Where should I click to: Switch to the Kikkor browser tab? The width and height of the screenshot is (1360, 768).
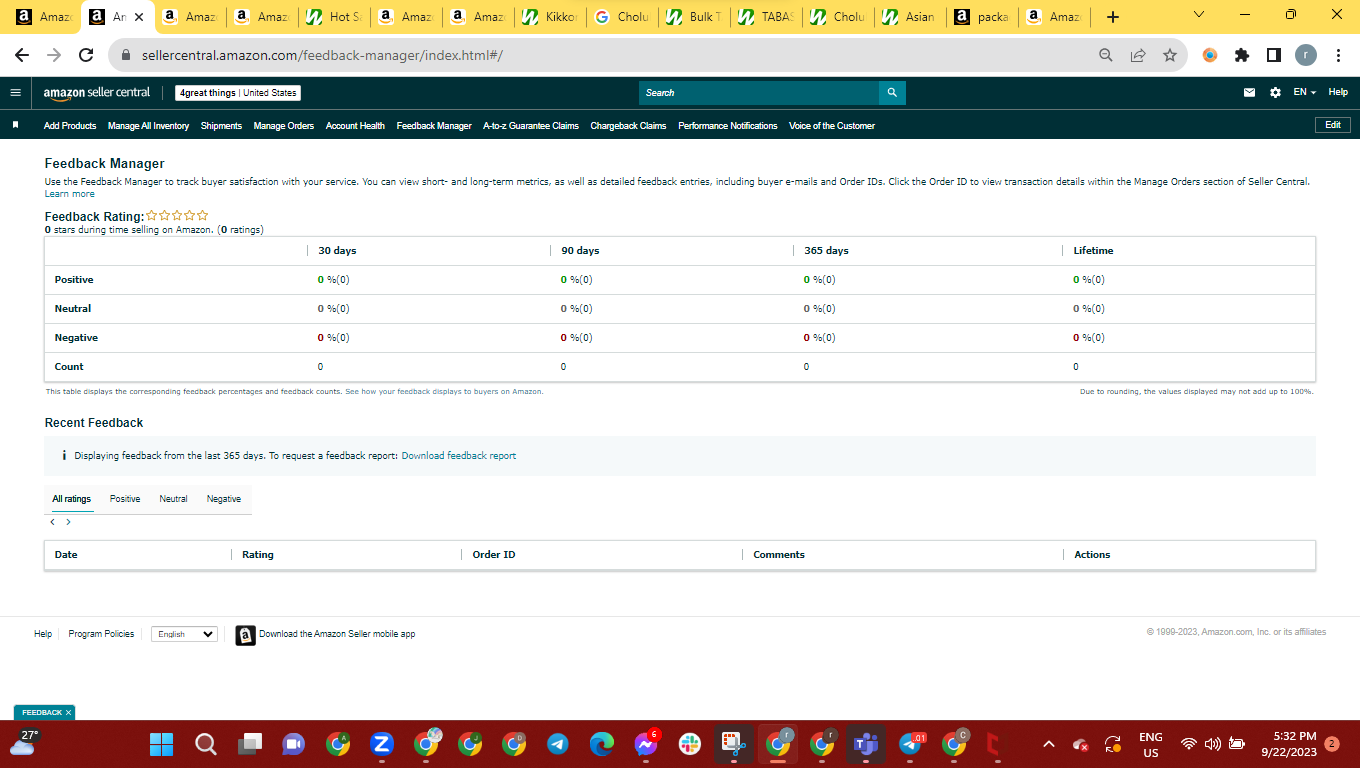(551, 17)
